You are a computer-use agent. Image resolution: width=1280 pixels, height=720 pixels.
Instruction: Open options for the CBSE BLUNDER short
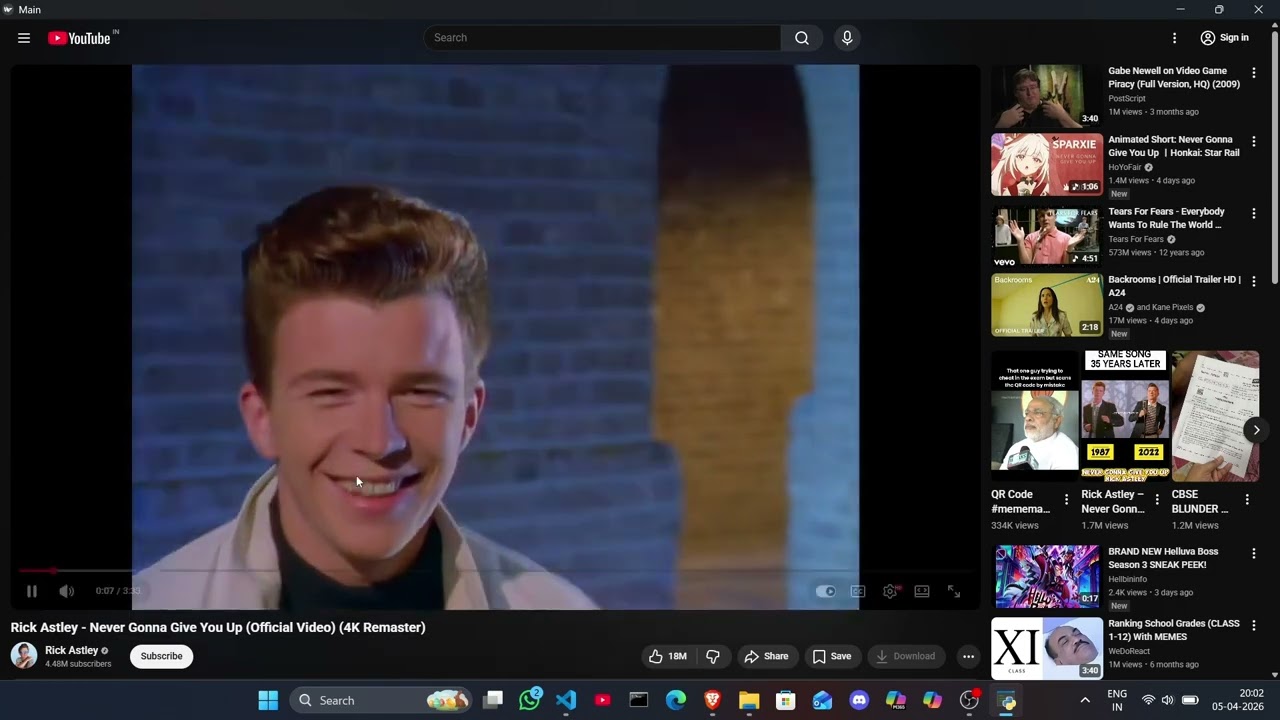[1247, 499]
